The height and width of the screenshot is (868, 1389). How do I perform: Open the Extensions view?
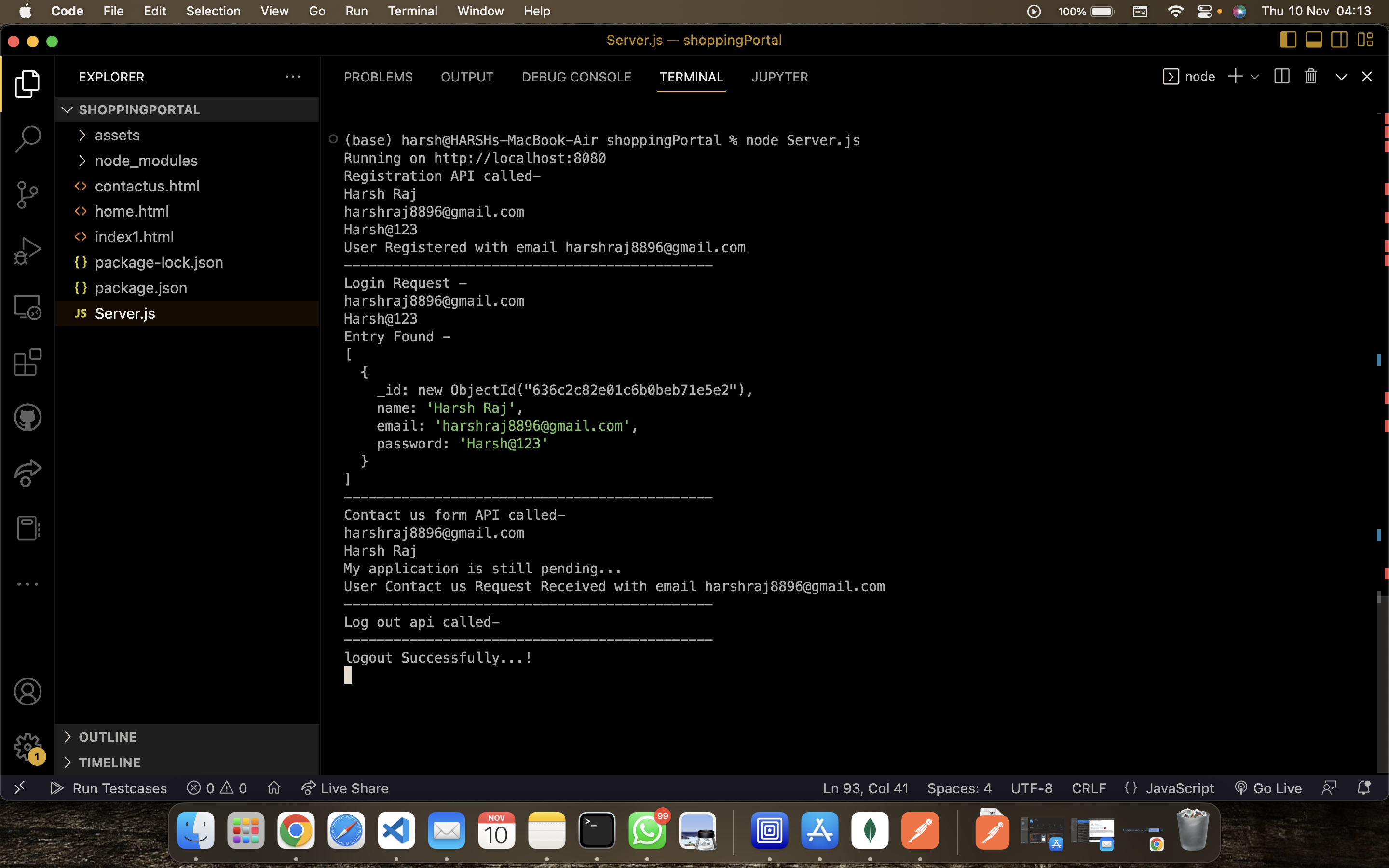coord(27,362)
